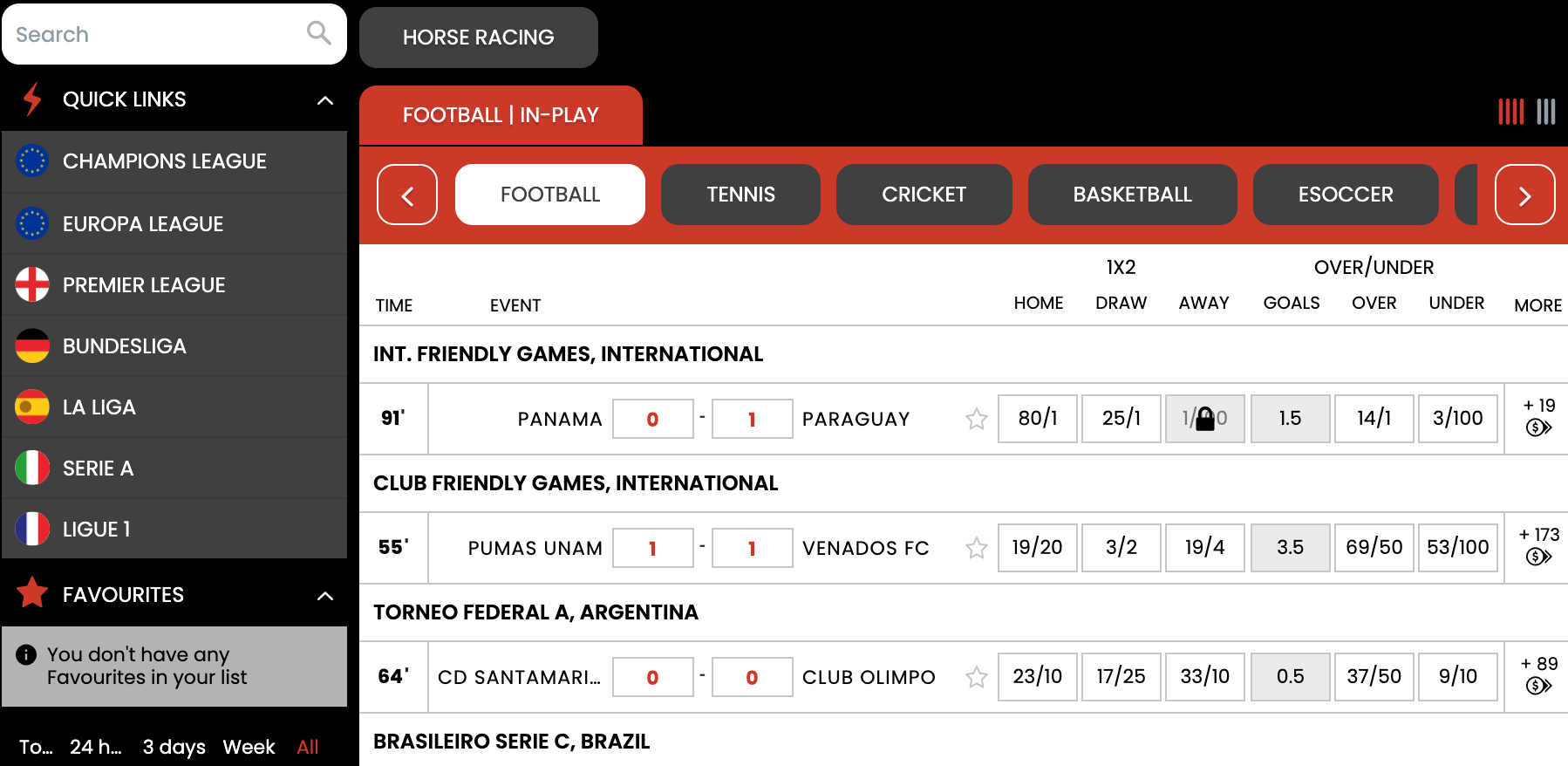The height and width of the screenshot is (766, 1568).
Task: Favourite the Pumas UNAM vs Venados FC match
Action: pyautogui.click(x=976, y=548)
